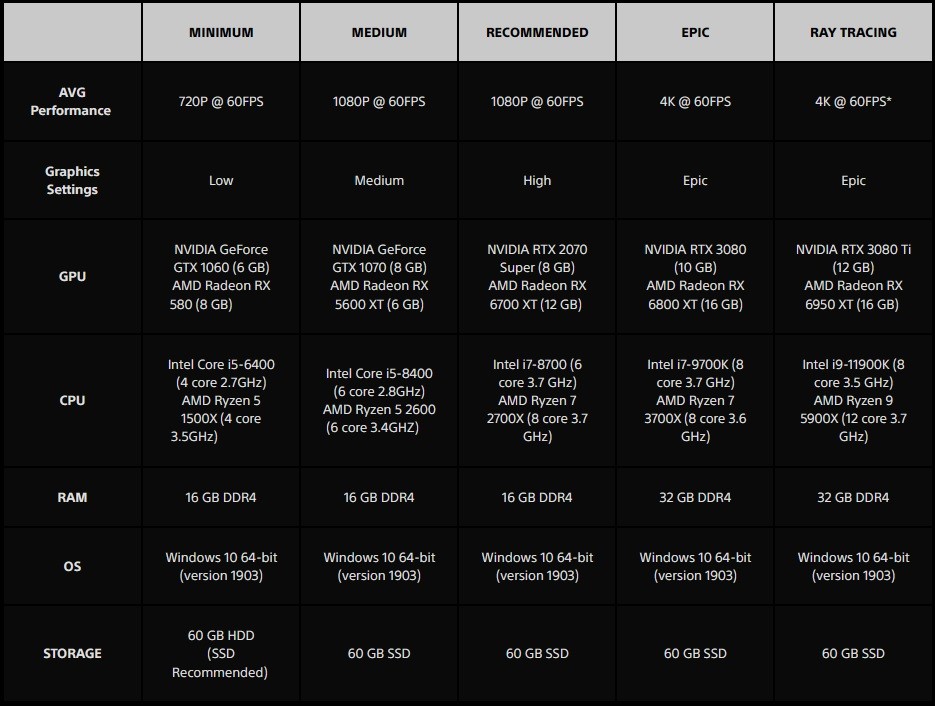This screenshot has width=935, height=706.
Task: Click the Intel i9-11900K CPU cell
Action: [853, 400]
